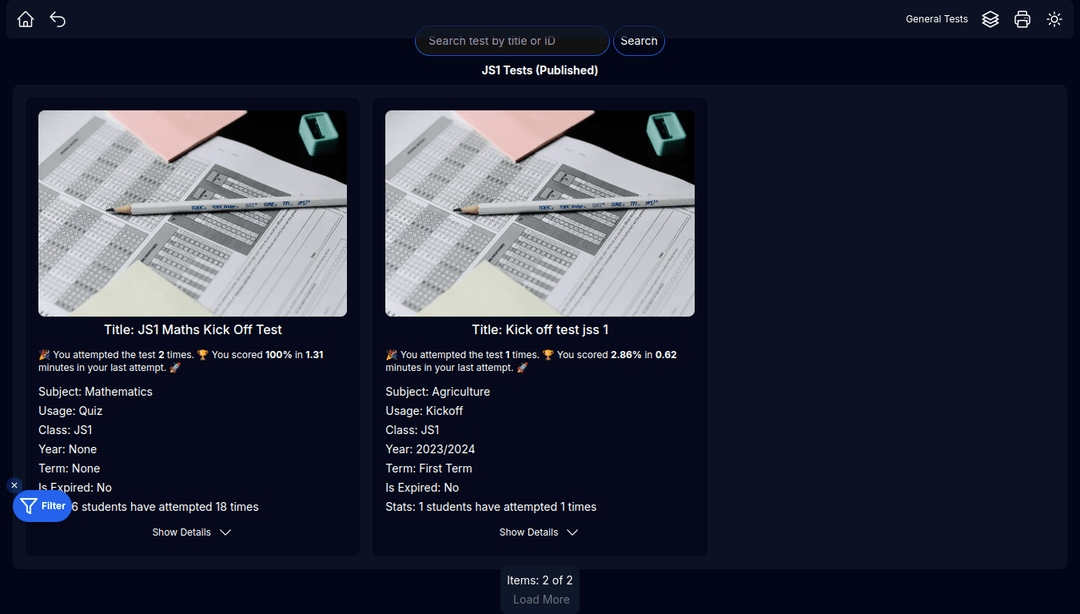Toggle the light/dark theme sun icon
The image size is (1080, 614).
(1054, 19)
